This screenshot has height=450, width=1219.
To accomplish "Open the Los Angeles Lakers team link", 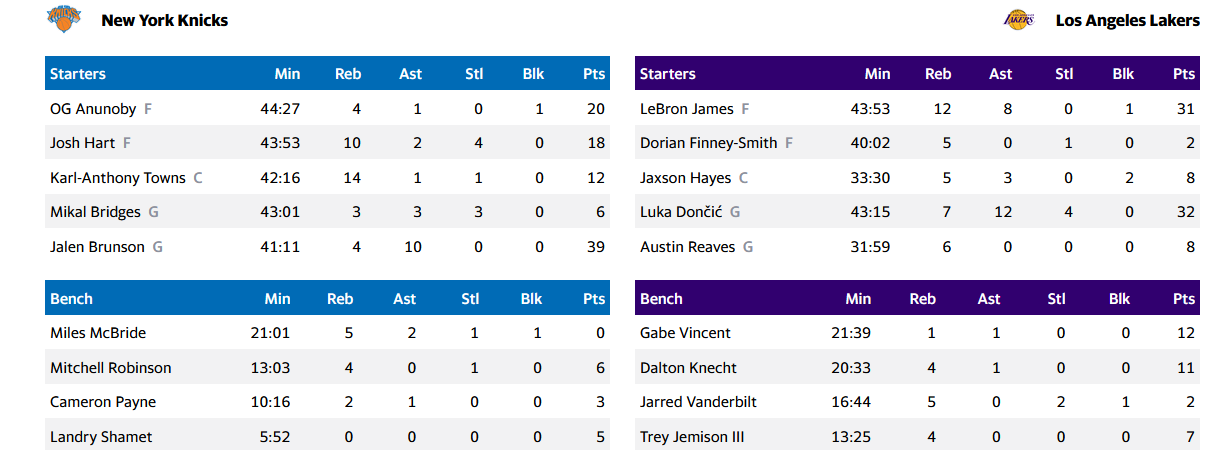I will (1127, 20).
